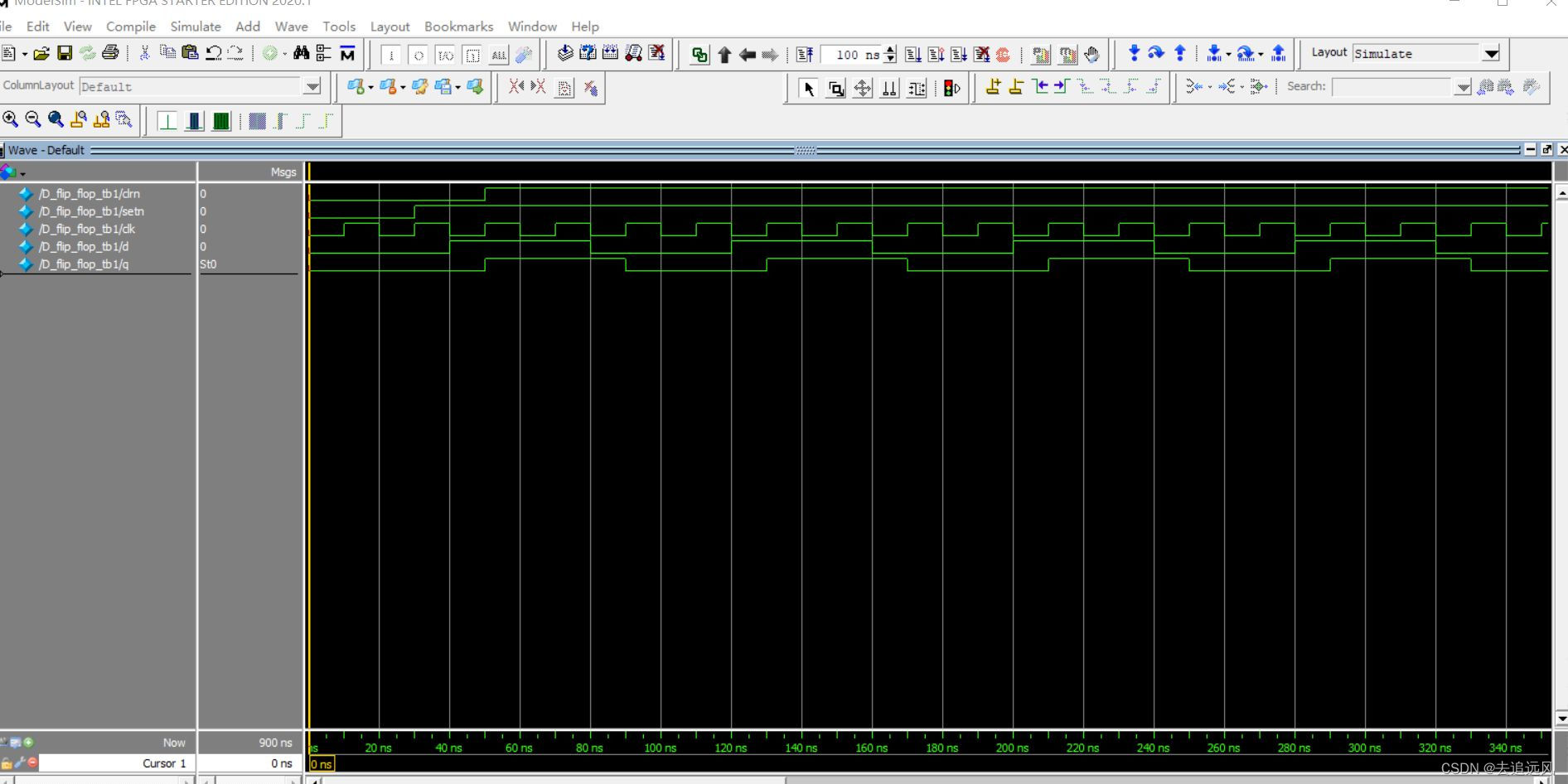Click the Find Previous Transition green arrow icon
Screen dimensions: 1568x784
click(1041, 86)
